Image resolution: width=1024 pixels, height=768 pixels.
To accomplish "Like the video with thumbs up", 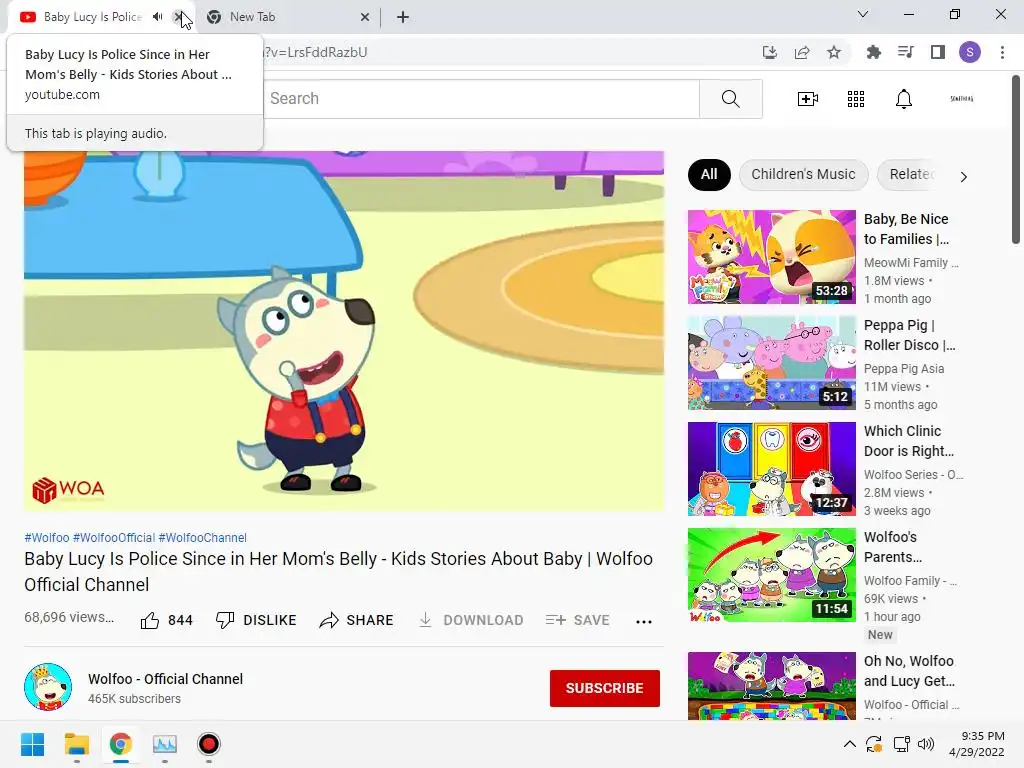I will [167, 620].
